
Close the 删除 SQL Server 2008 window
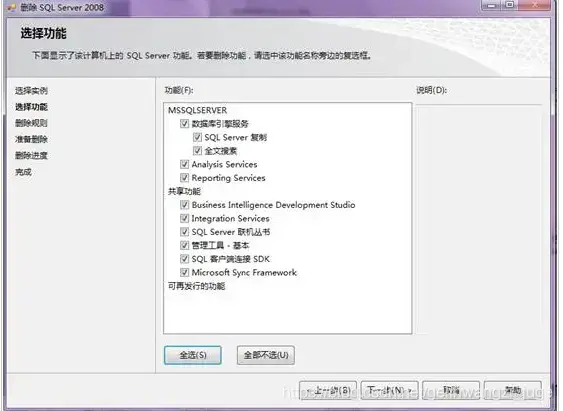point(535,5)
